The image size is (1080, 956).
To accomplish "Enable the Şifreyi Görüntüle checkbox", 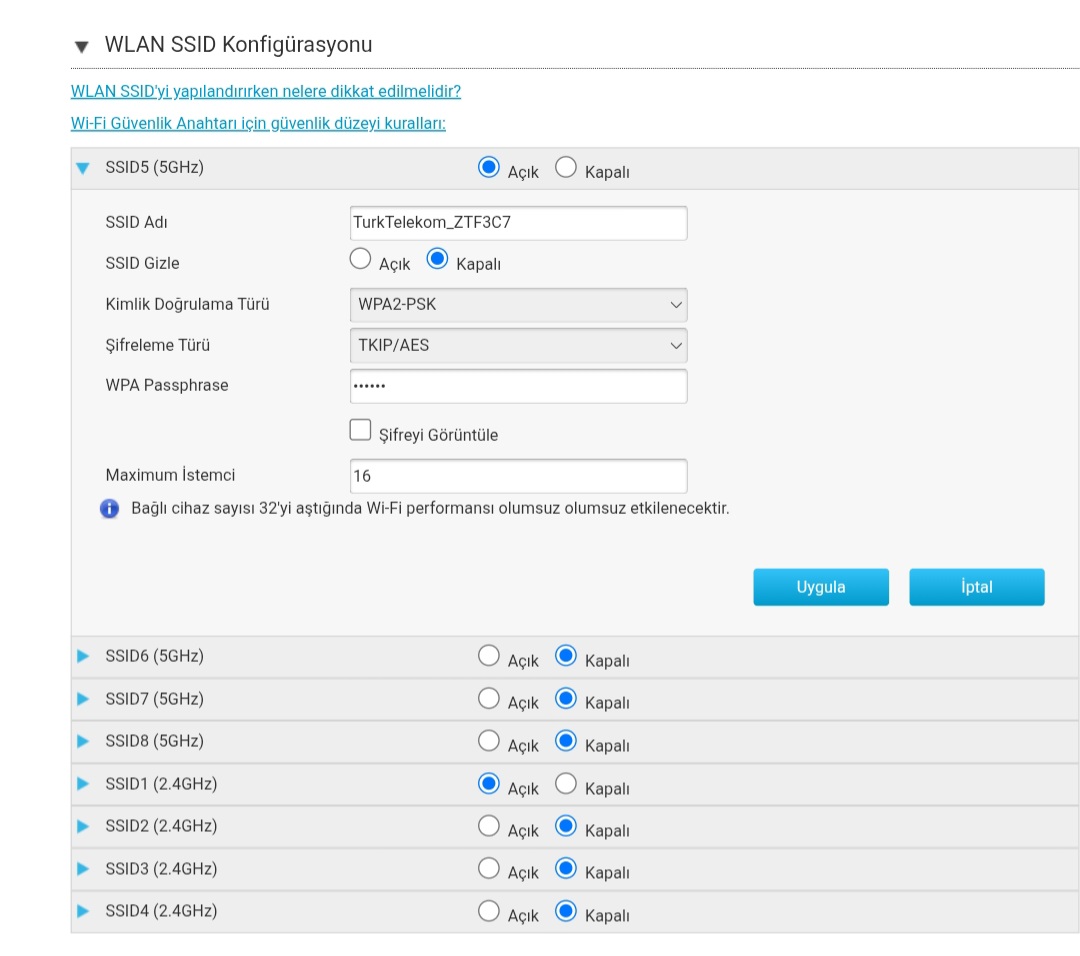I will pyautogui.click(x=360, y=430).
